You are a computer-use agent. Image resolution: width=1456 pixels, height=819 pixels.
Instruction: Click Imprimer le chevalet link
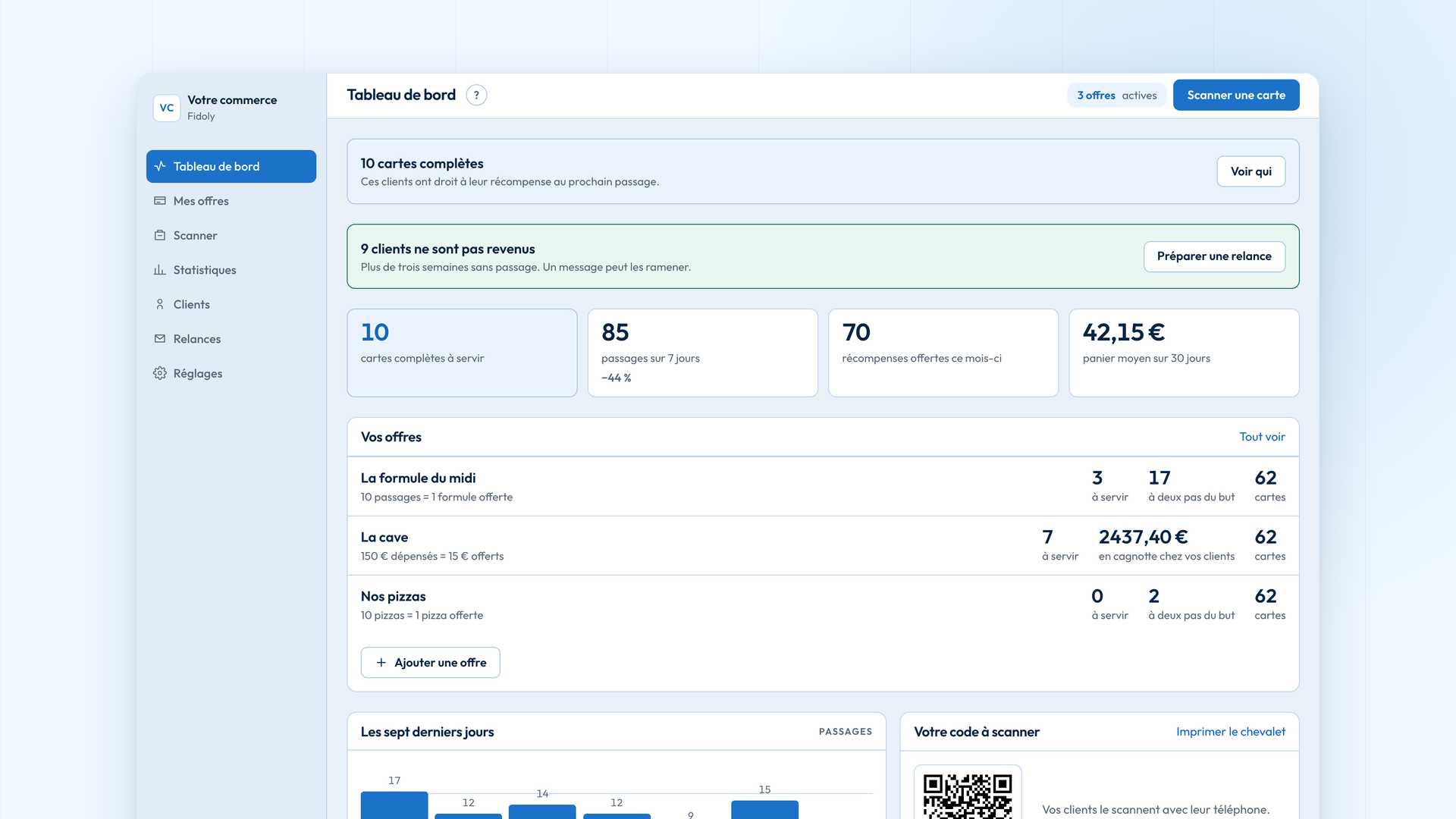pyautogui.click(x=1231, y=732)
